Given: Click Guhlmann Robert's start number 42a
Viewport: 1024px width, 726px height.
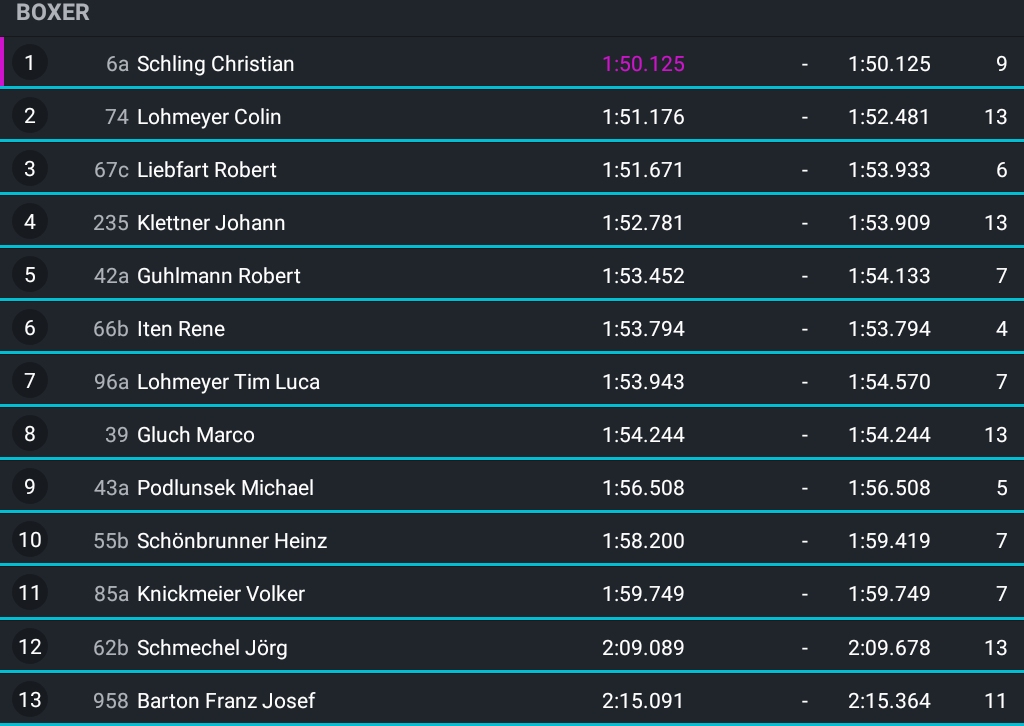Looking at the screenshot, I should click(x=111, y=276).
